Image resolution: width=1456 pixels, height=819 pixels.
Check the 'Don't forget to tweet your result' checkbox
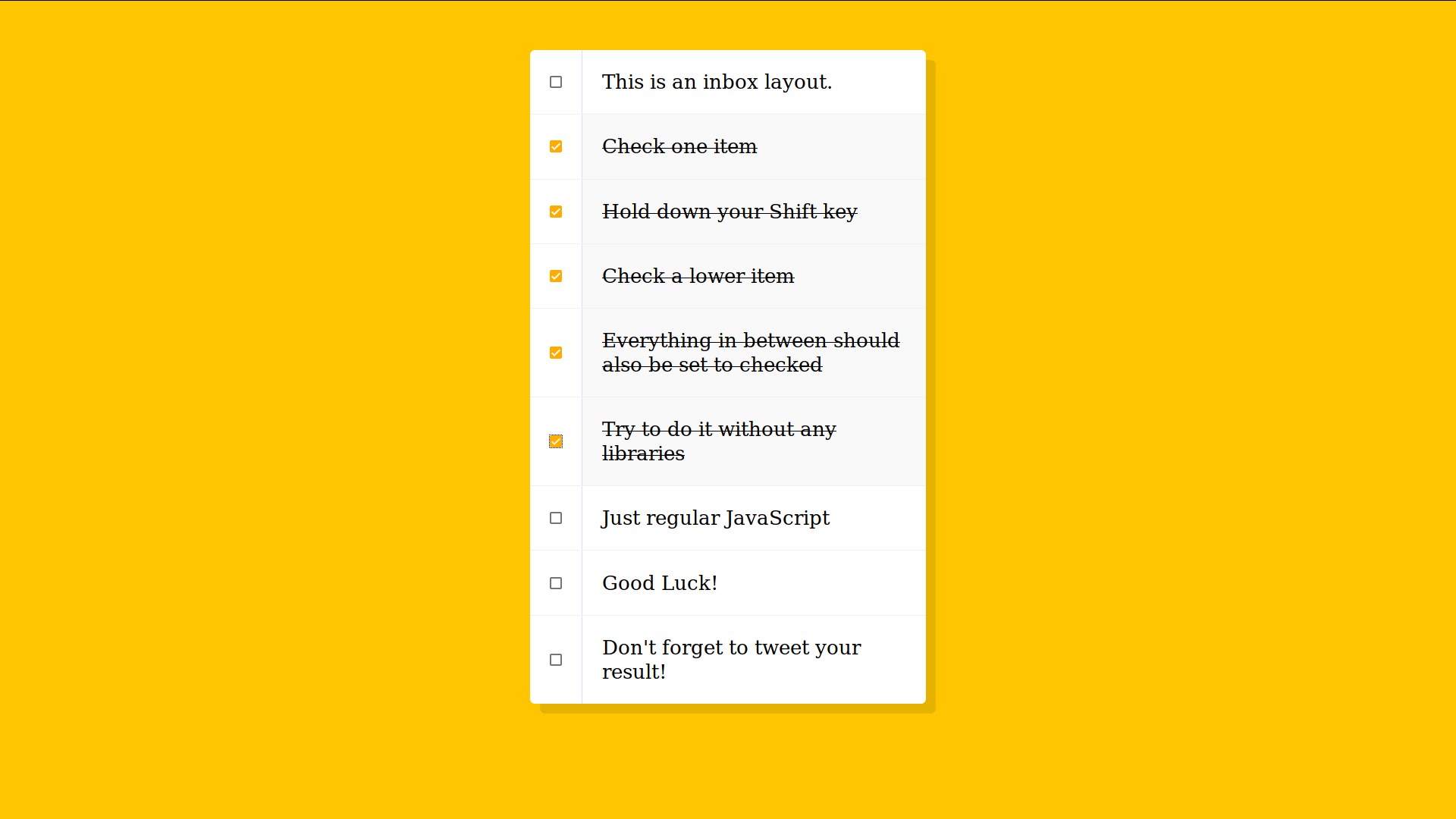[x=556, y=659]
